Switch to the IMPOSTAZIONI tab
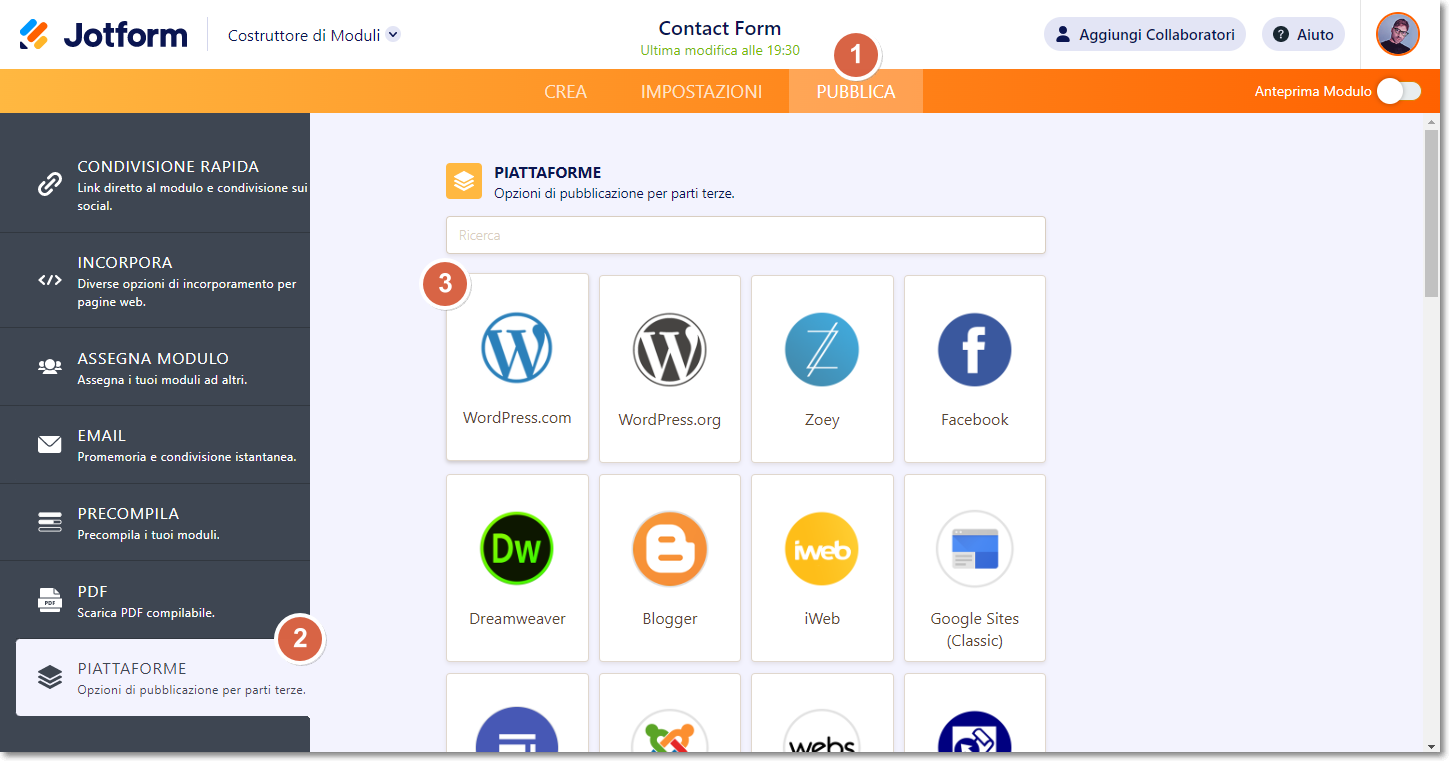This screenshot has width=1449, height=761. pyautogui.click(x=701, y=92)
